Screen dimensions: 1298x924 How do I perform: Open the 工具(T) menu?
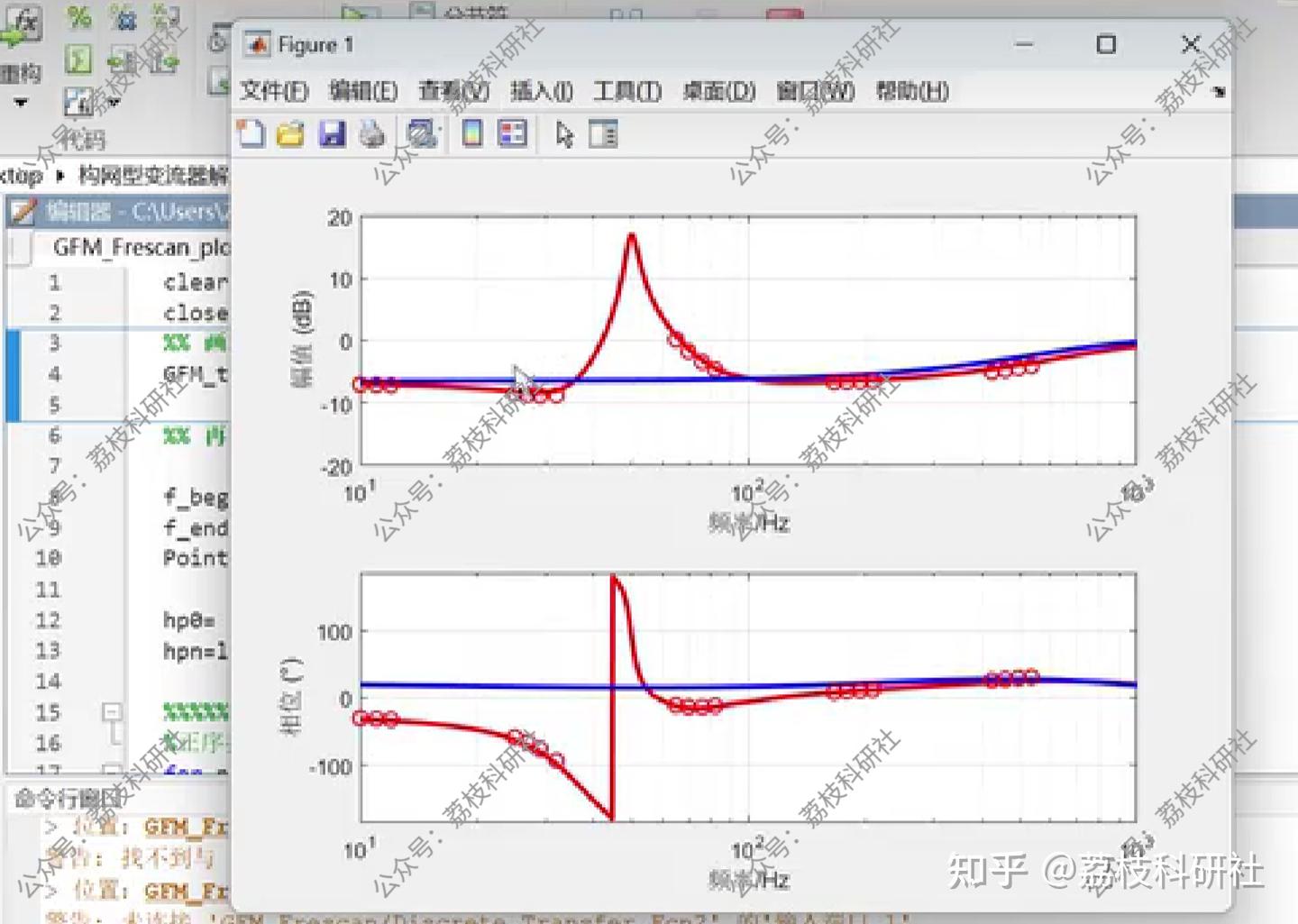coord(627,91)
